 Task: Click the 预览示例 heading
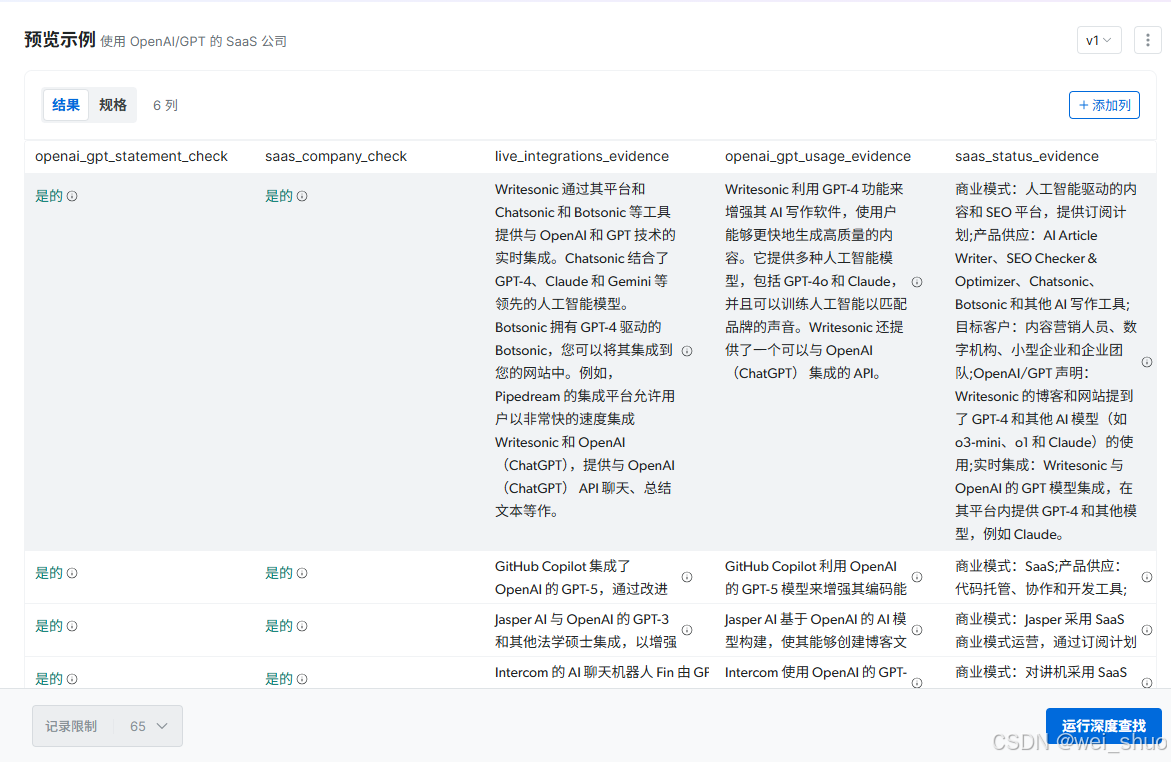[x=60, y=40]
